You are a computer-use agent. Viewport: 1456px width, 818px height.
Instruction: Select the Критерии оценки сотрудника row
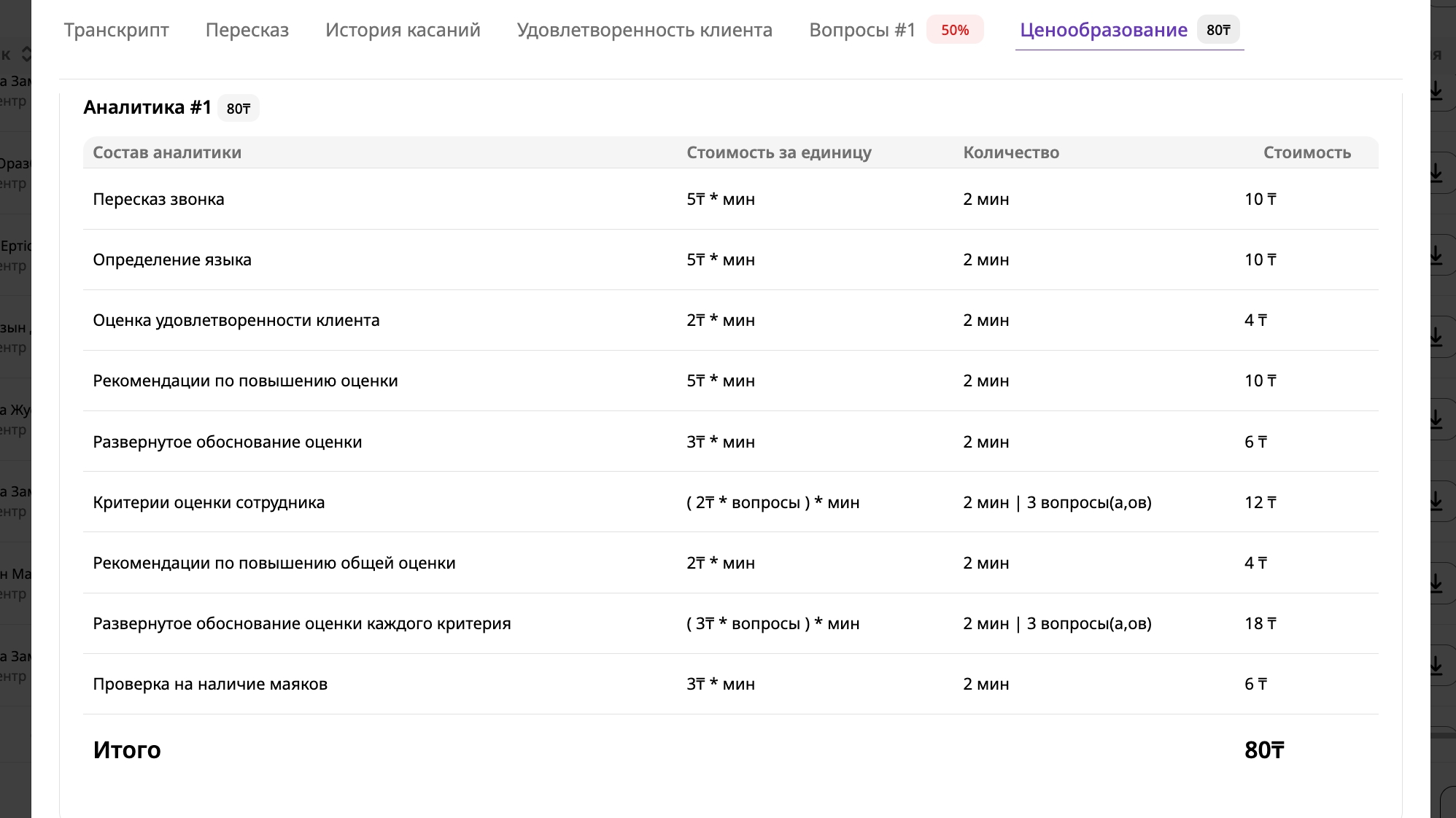pos(209,502)
